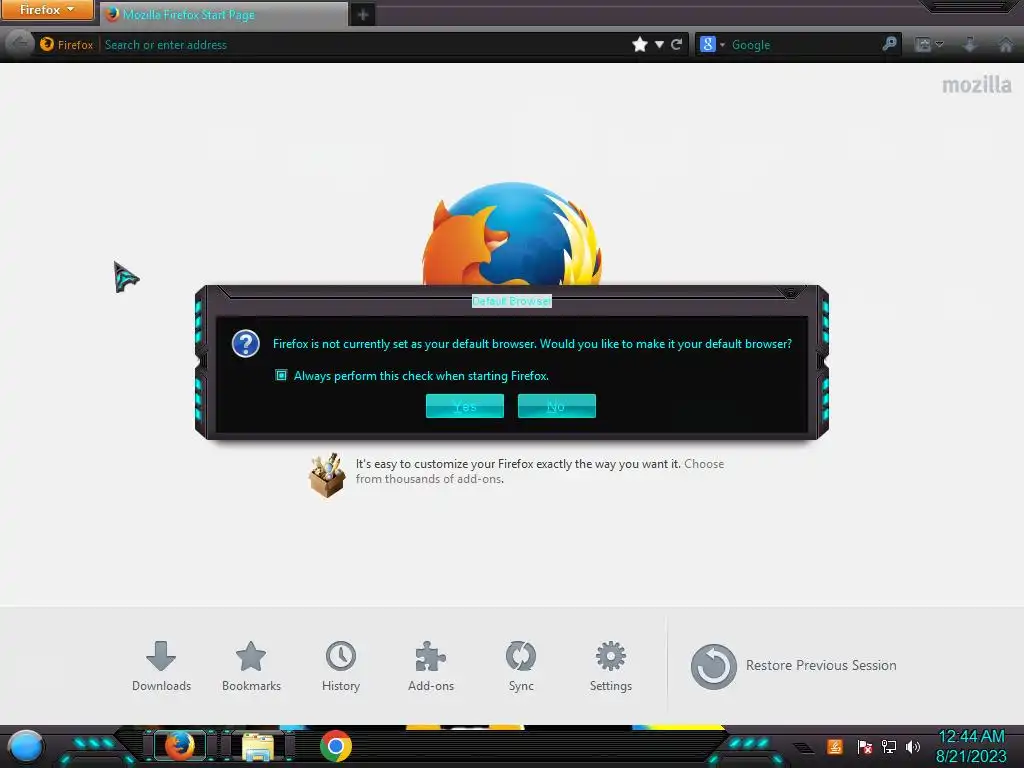Open Bookmarks from start page
This screenshot has width=1024, height=768.
pos(251,666)
